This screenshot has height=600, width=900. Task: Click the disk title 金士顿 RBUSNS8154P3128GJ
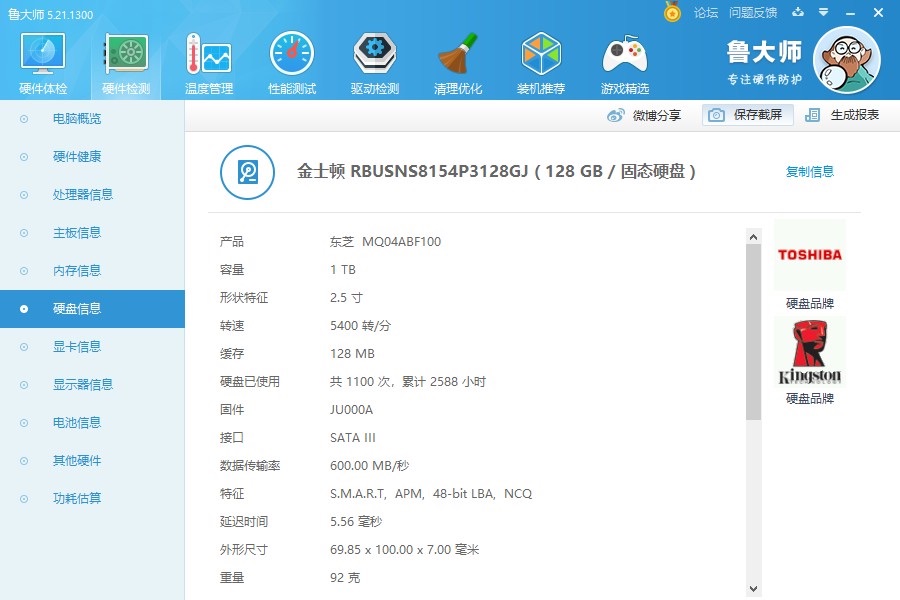pyautogui.click(x=412, y=171)
